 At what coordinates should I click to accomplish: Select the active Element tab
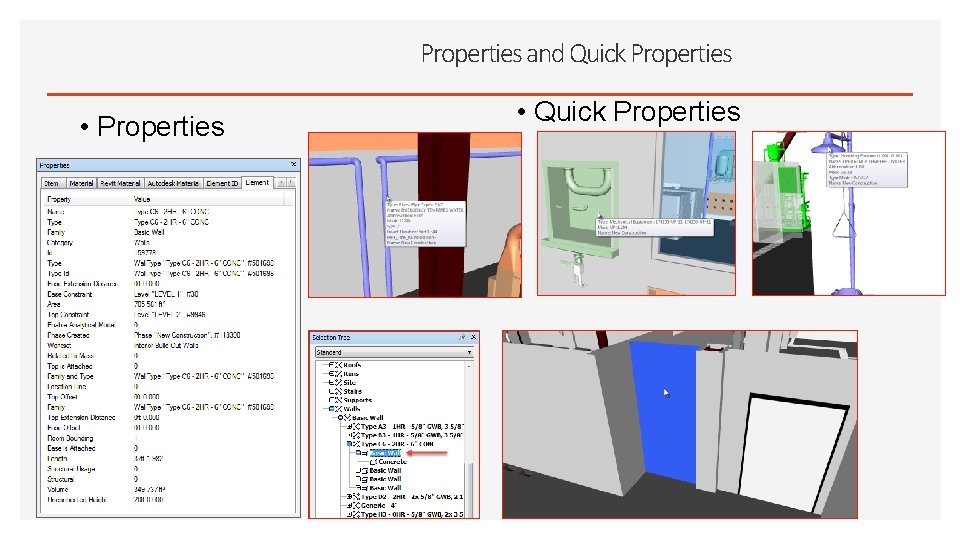coord(257,182)
